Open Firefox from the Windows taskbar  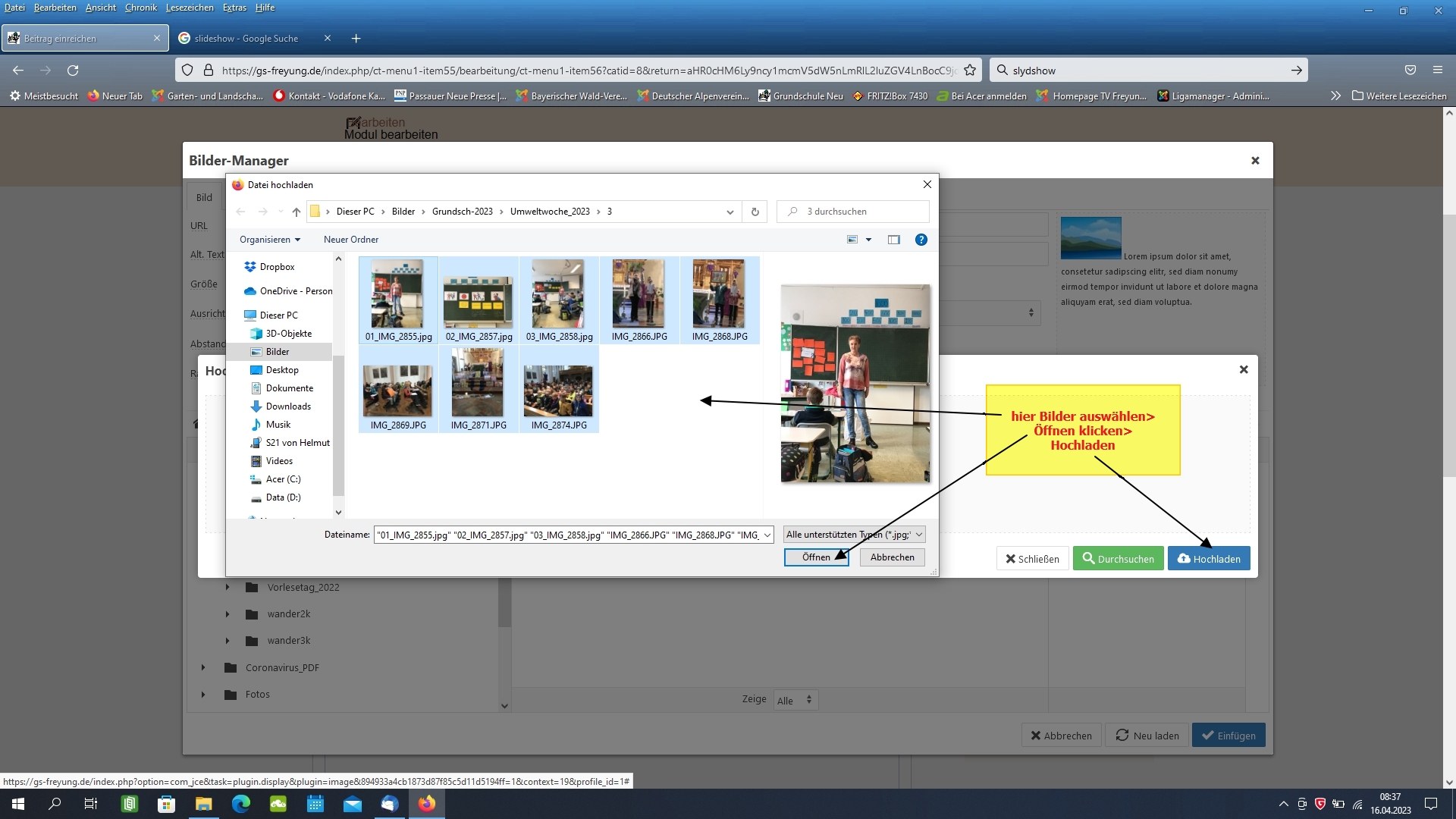point(427,804)
